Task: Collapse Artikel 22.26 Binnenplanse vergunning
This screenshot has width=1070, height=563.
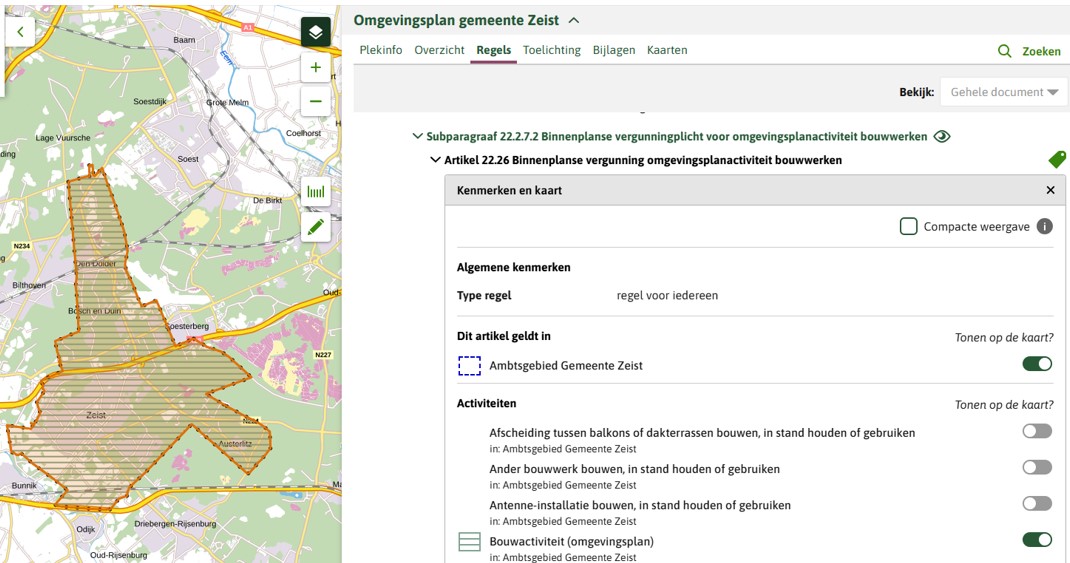Action: coord(435,160)
